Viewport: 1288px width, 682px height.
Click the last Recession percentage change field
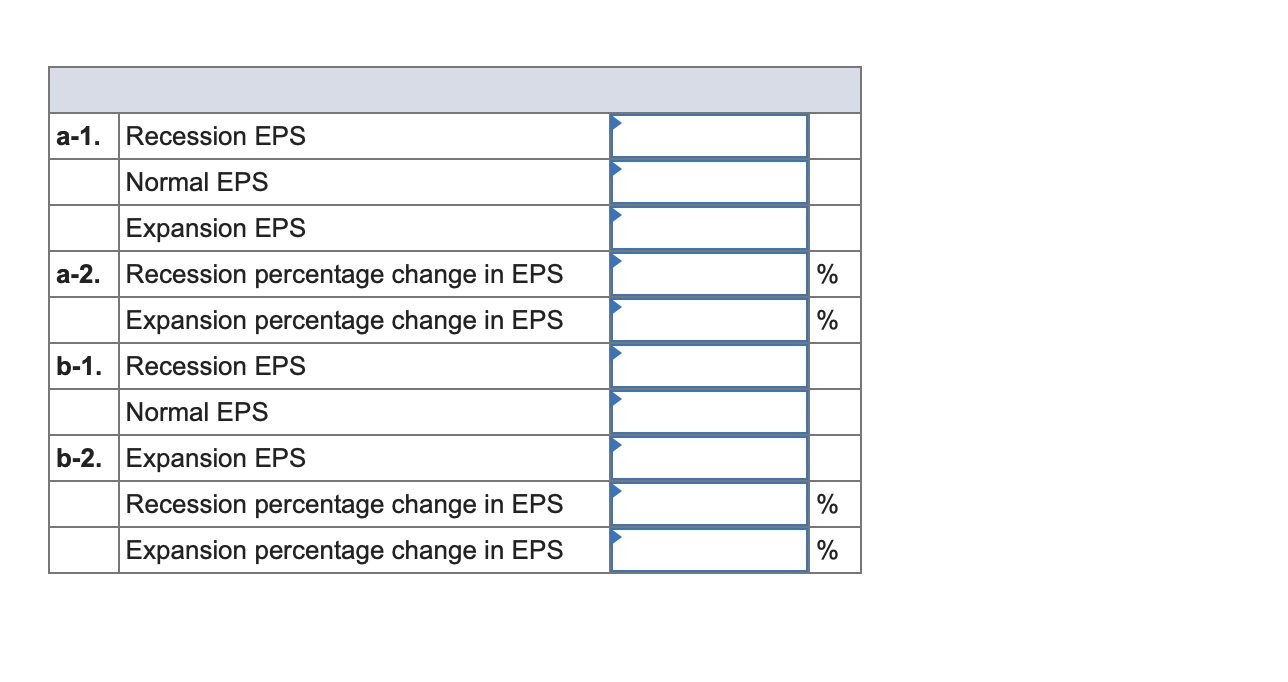(x=710, y=504)
